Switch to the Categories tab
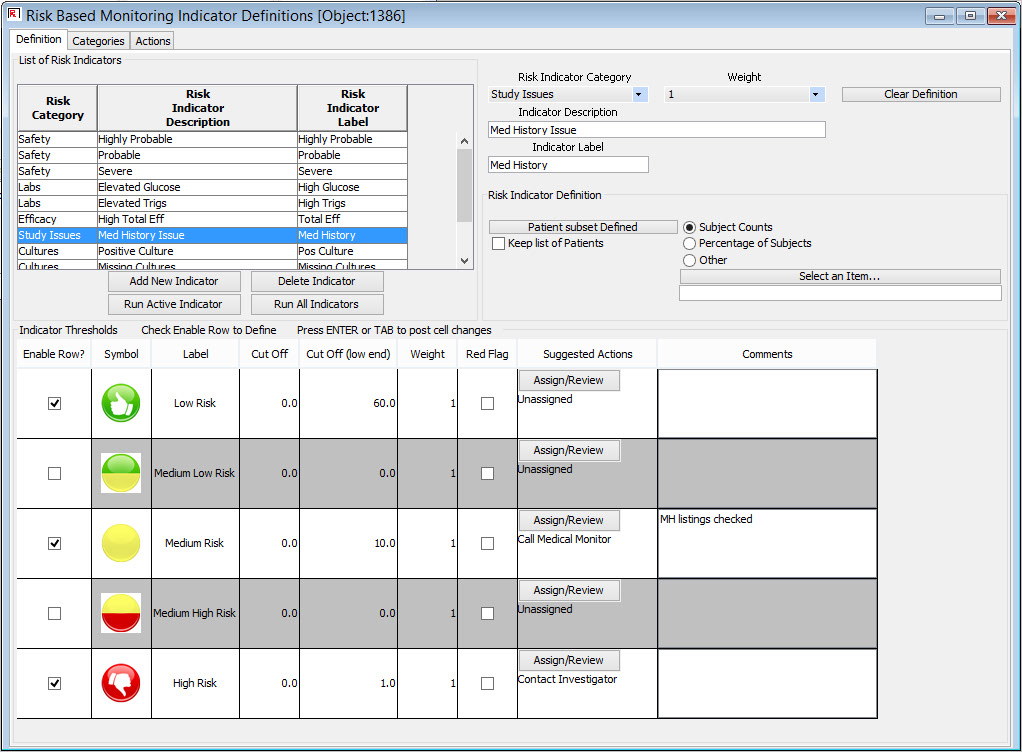Image resolution: width=1022 pixels, height=752 pixels. [x=98, y=40]
